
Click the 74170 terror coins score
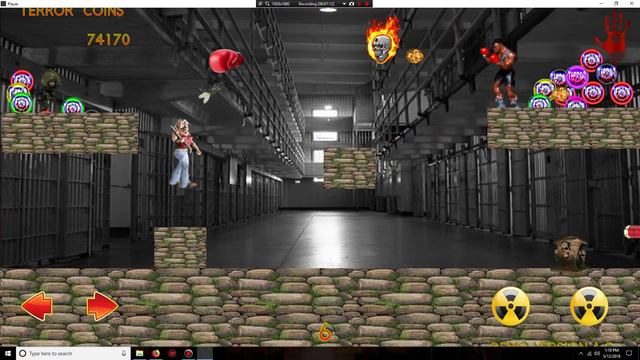[x=109, y=40]
